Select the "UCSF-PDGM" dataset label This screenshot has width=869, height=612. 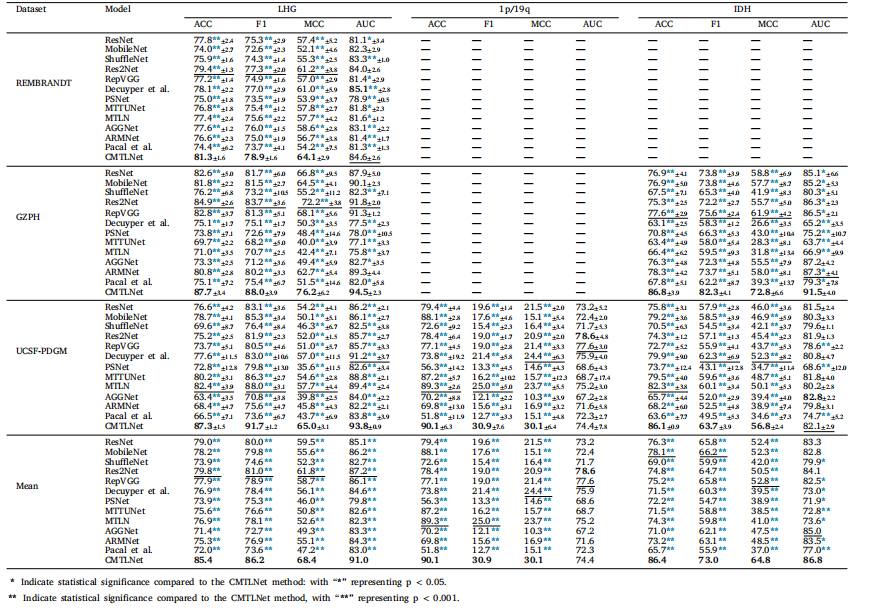(42, 351)
